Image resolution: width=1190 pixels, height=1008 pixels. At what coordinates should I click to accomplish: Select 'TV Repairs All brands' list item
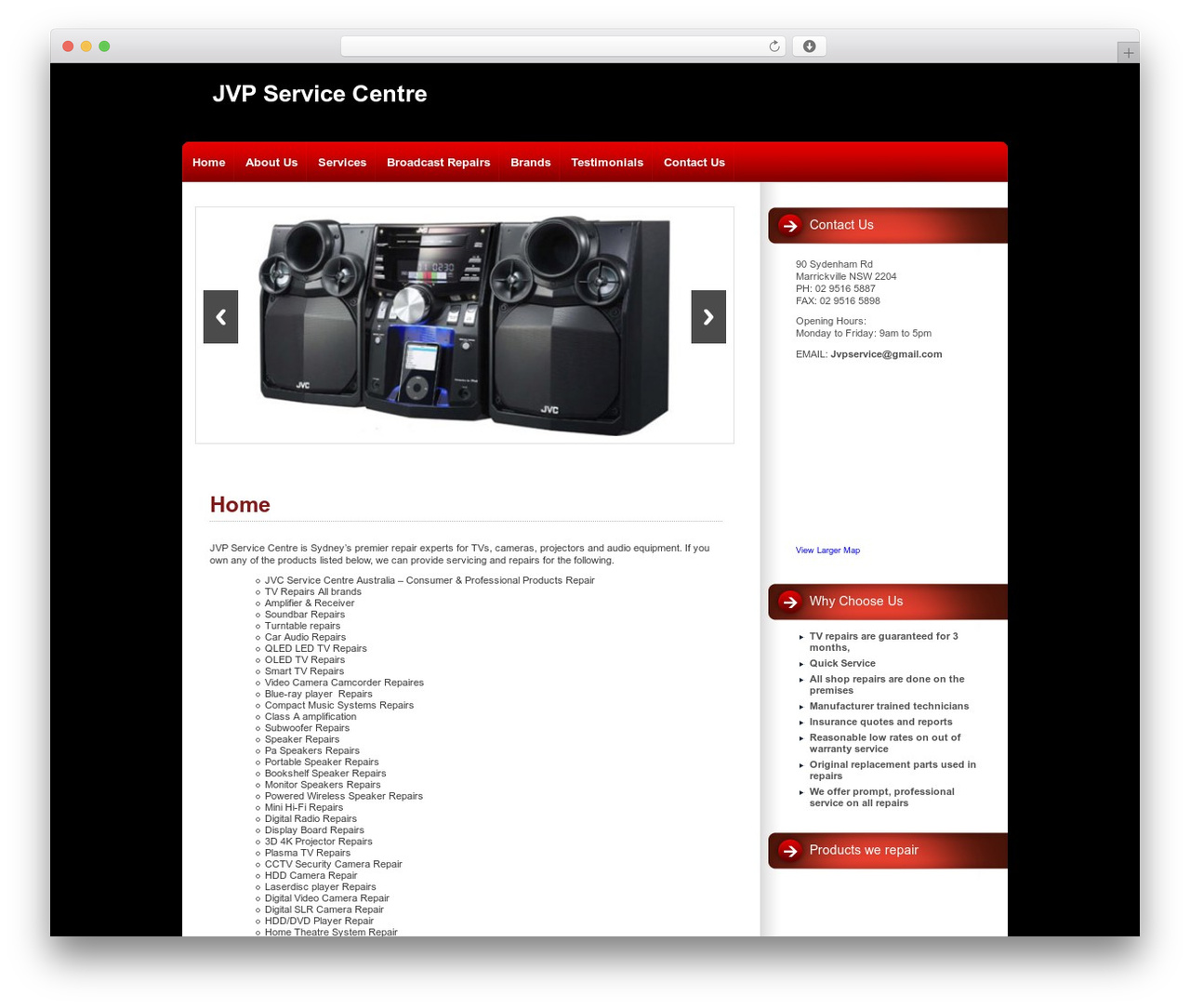[313, 591]
